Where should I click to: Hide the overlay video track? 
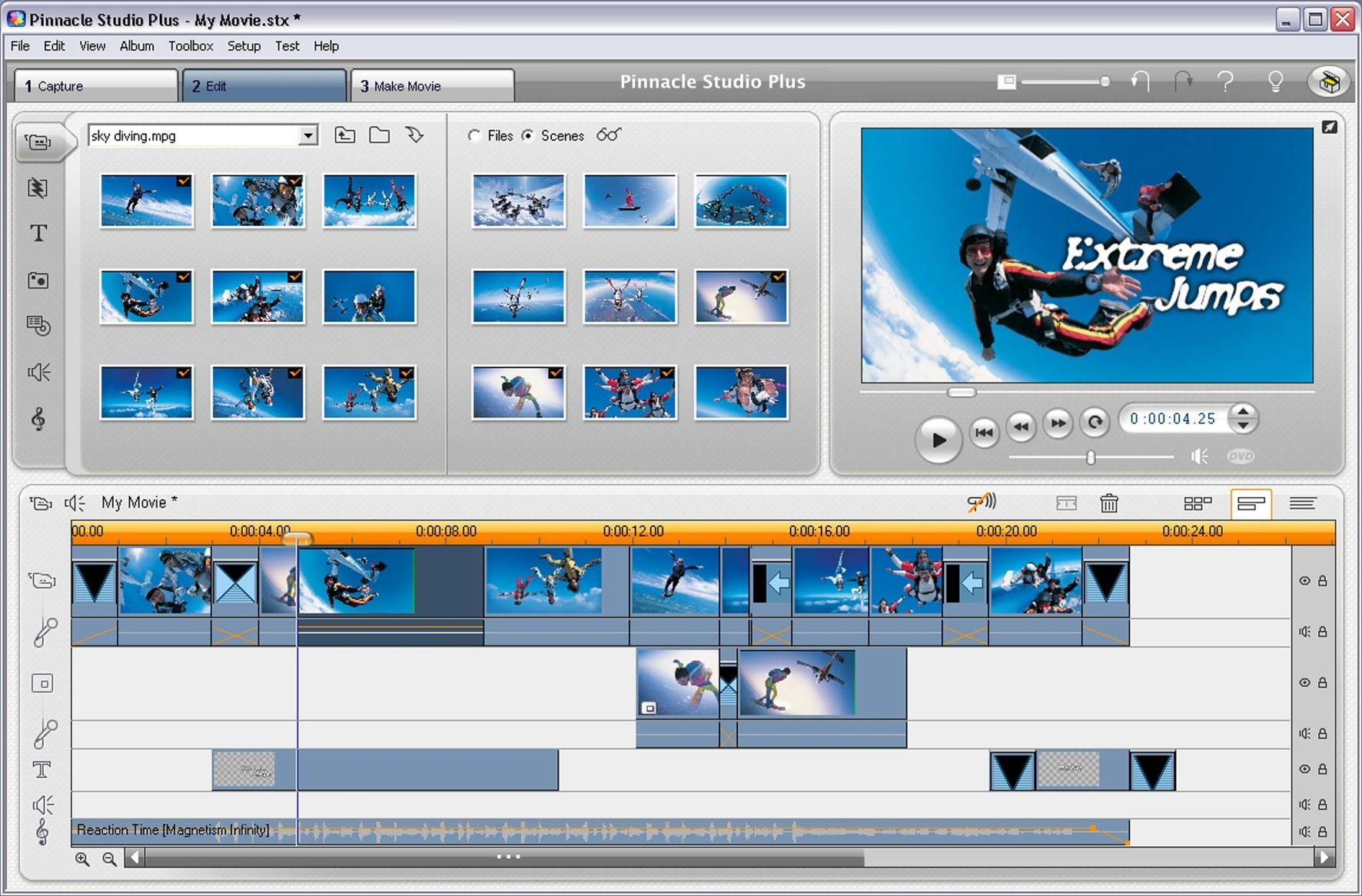(1304, 682)
